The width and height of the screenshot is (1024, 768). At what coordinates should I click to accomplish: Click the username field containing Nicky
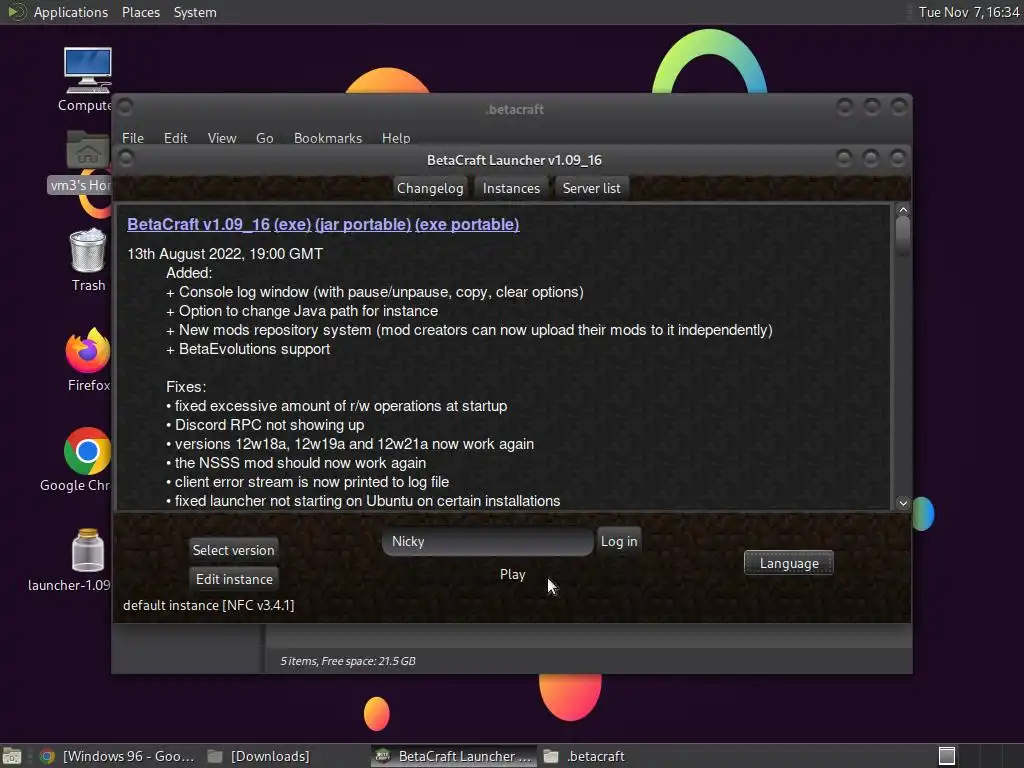click(x=487, y=541)
